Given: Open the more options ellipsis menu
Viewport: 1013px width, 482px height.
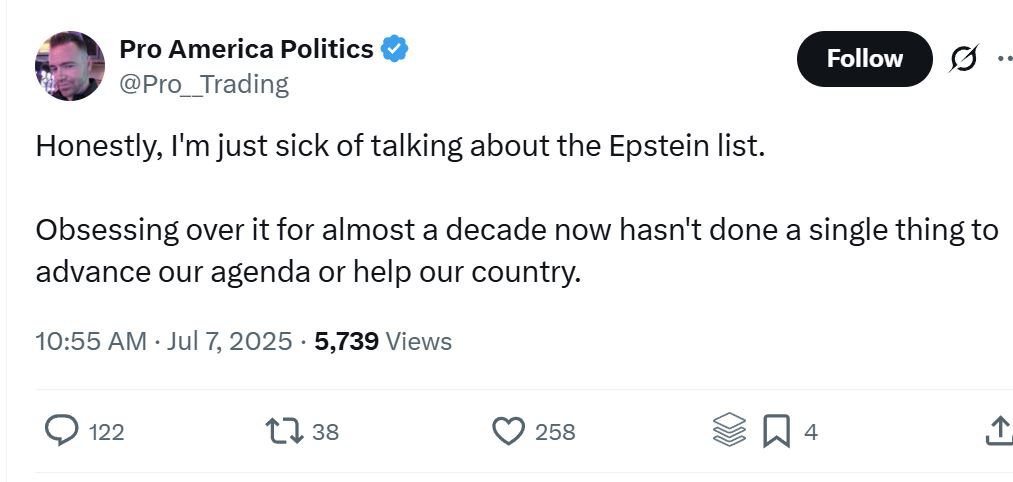Looking at the screenshot, I should (1005, 59).
